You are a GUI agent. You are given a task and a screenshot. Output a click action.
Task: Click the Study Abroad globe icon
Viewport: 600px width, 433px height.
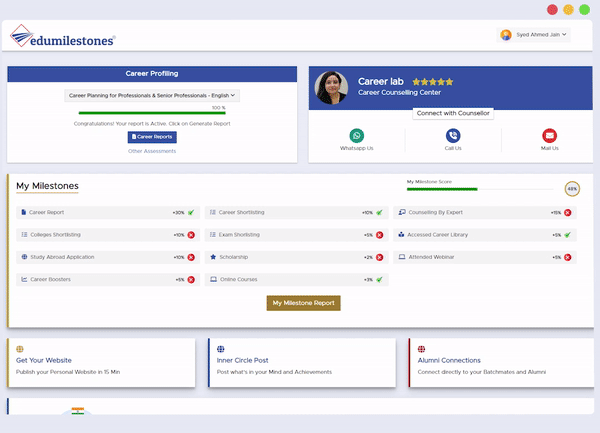click(x=24, y=257)
